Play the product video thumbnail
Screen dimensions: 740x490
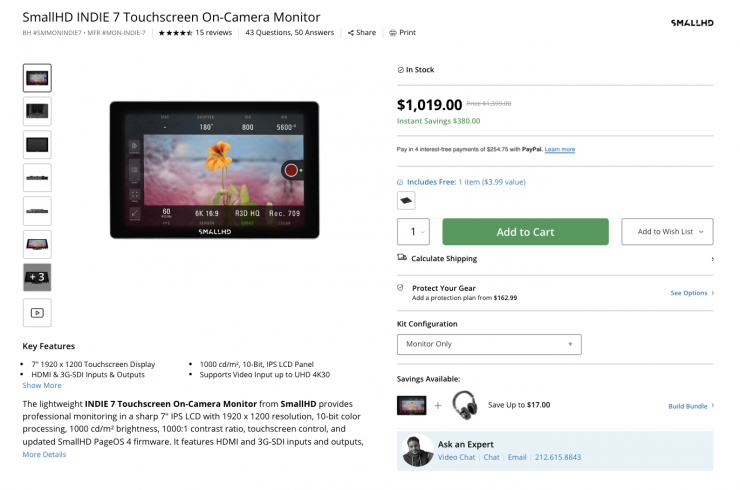click(x=37, y=313)
